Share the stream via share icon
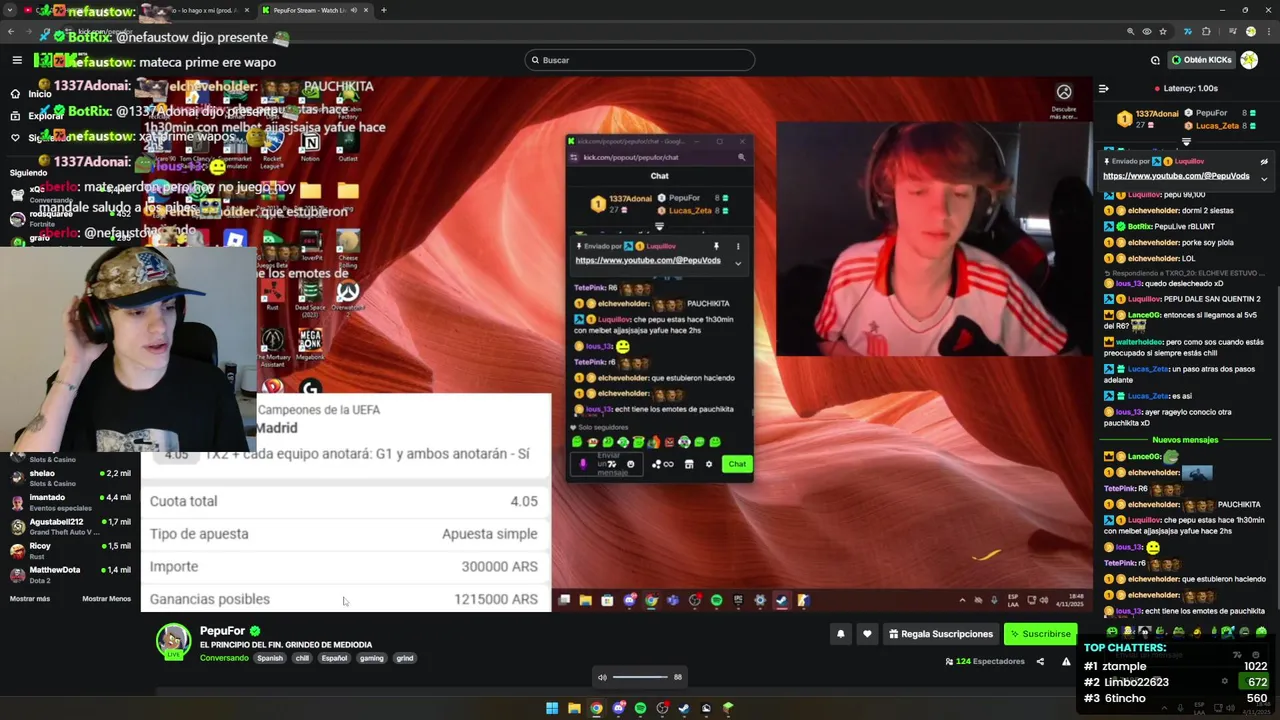 tap(1040, 661)
